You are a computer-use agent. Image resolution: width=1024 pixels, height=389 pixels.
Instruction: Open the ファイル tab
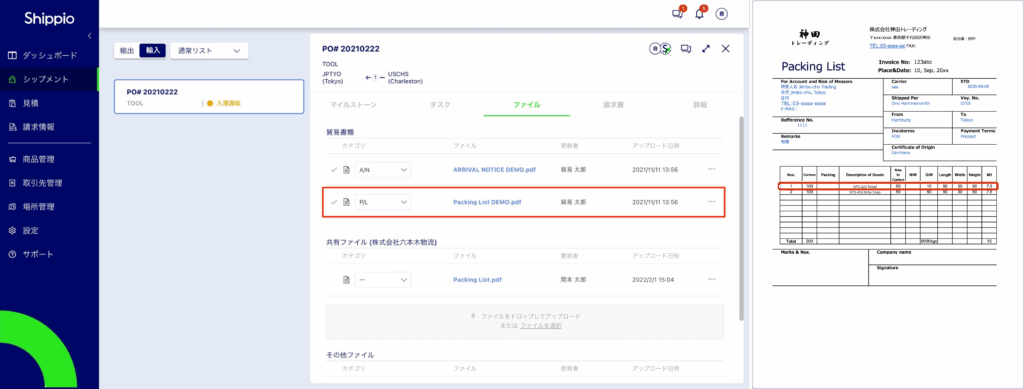[x=526, y=104]
